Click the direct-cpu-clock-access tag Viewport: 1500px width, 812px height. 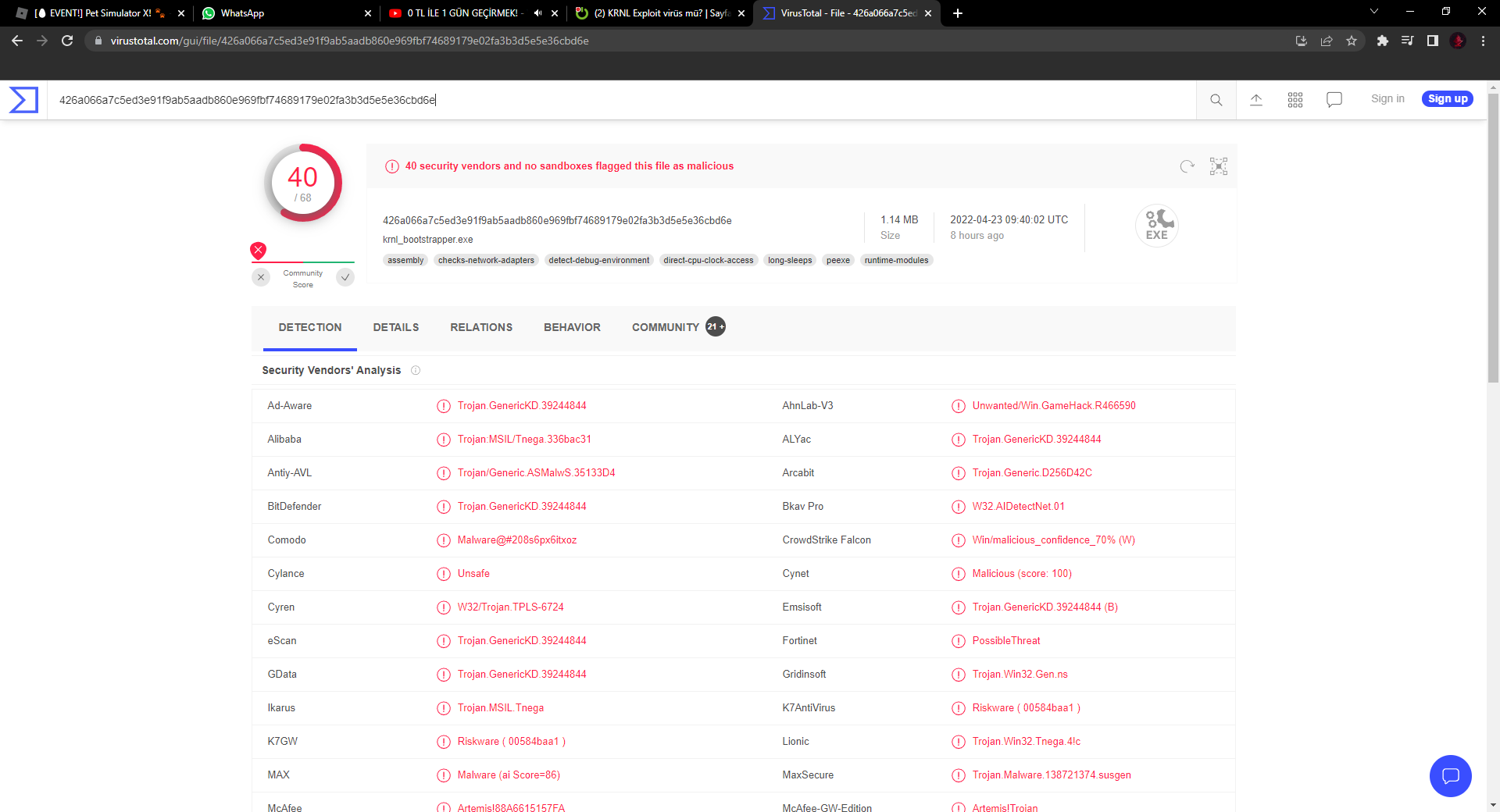[709, 261]
